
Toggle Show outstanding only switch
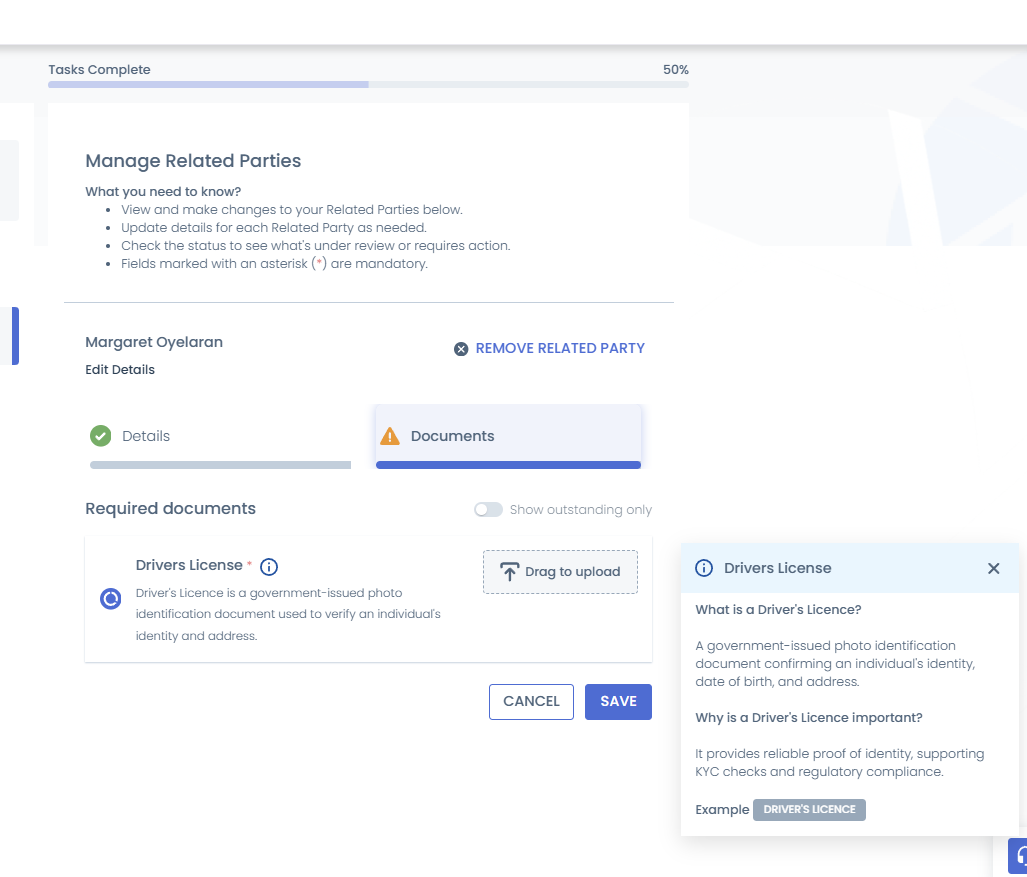click(488, 510)
